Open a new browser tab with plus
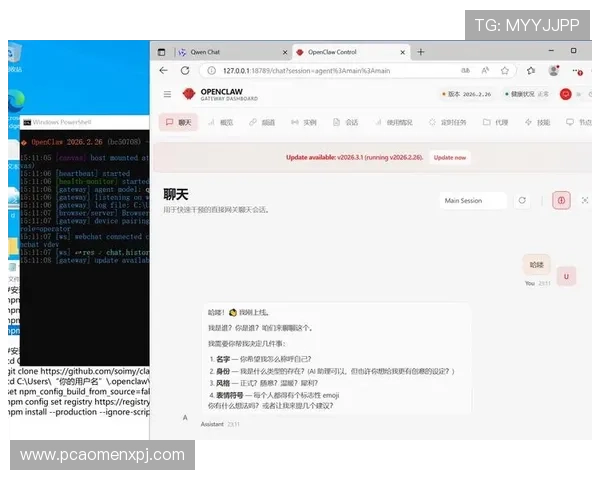Screen dimensions: 600x480 (421, 52)
